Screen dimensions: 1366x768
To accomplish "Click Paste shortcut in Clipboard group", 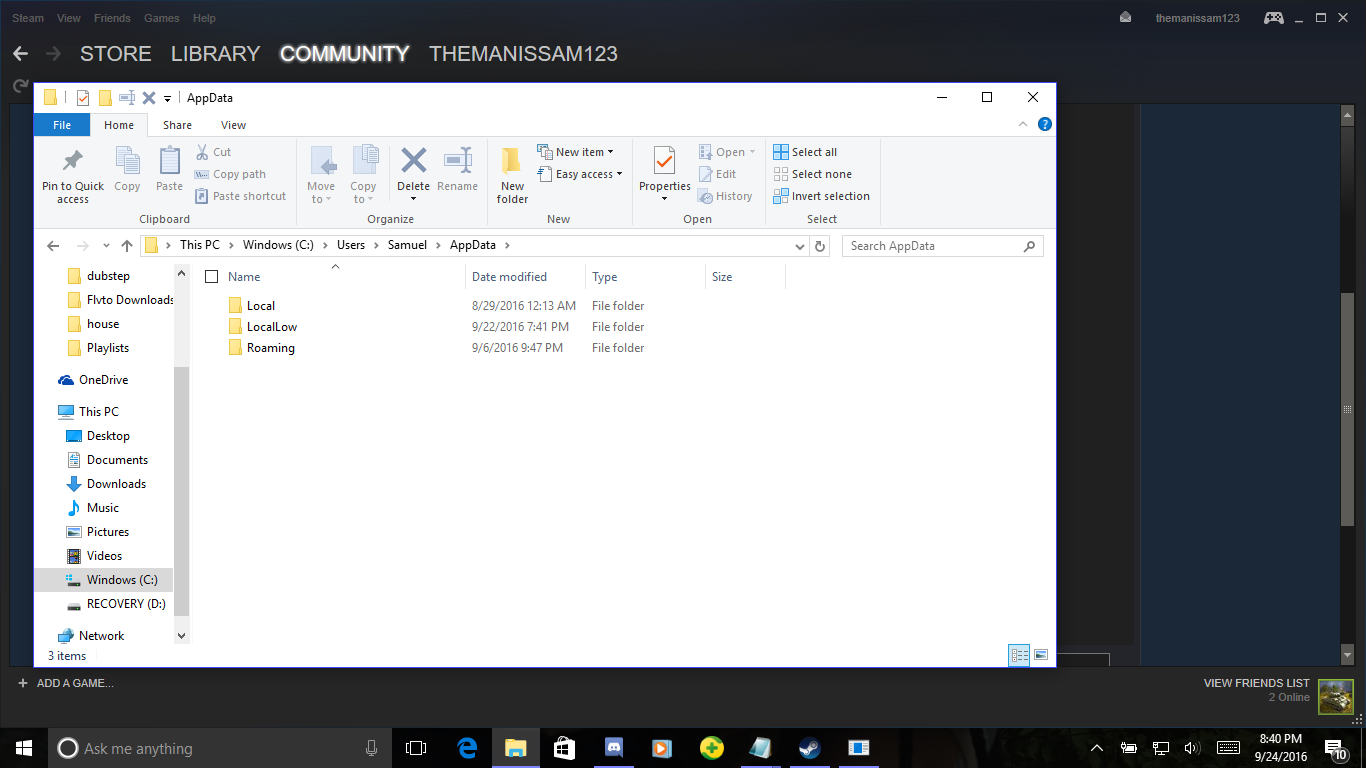I will (x=240, y=196).
